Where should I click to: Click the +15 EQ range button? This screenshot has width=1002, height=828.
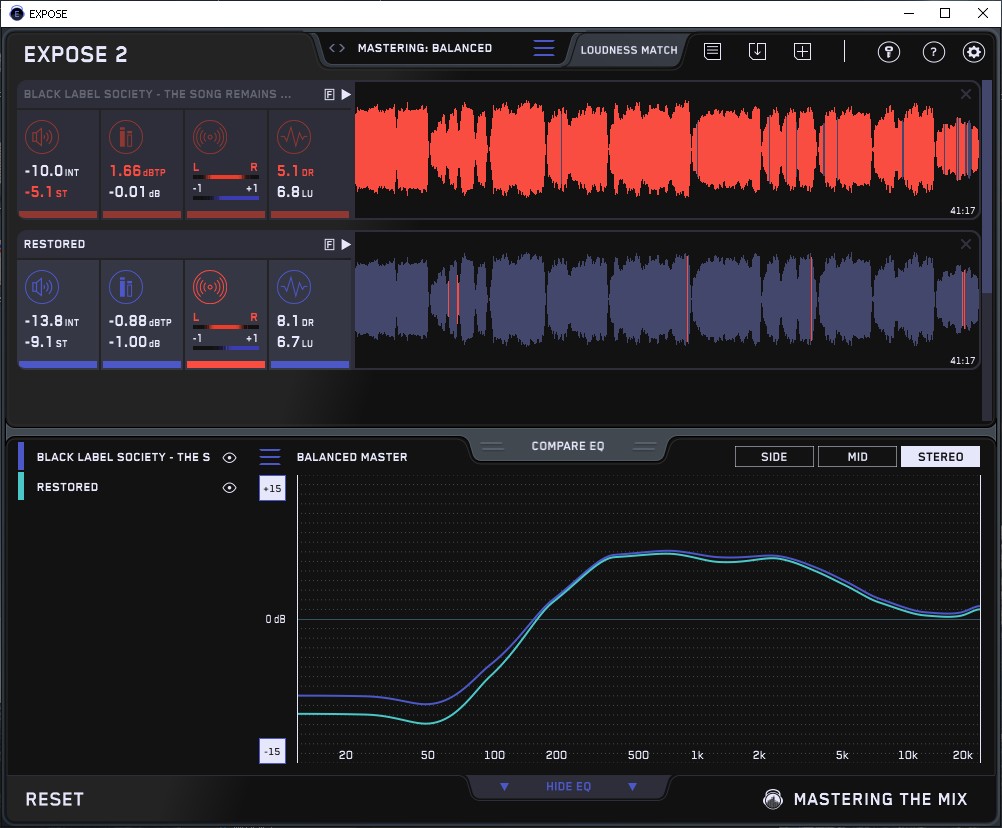[272, 488]
